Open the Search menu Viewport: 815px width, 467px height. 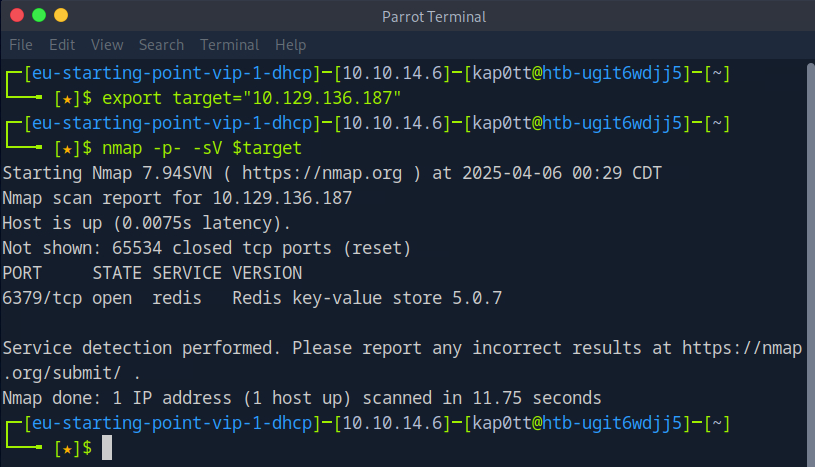click(x=161, y=45)
